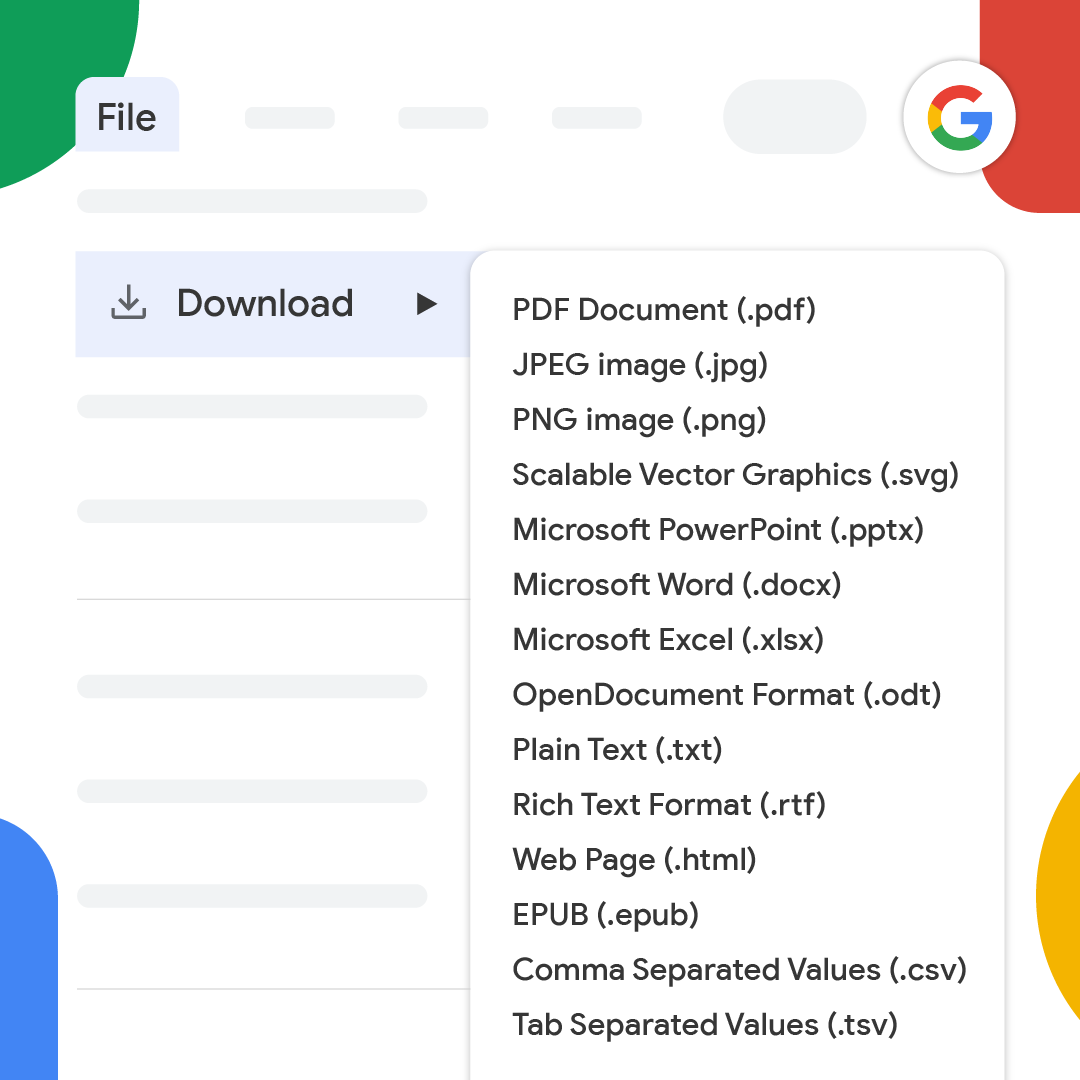This screenshot has width=1080, height=1080.
Task: Select Microsoft Excel (.xlsx) option
Action: pyautogui.click(x=667, y=640)
